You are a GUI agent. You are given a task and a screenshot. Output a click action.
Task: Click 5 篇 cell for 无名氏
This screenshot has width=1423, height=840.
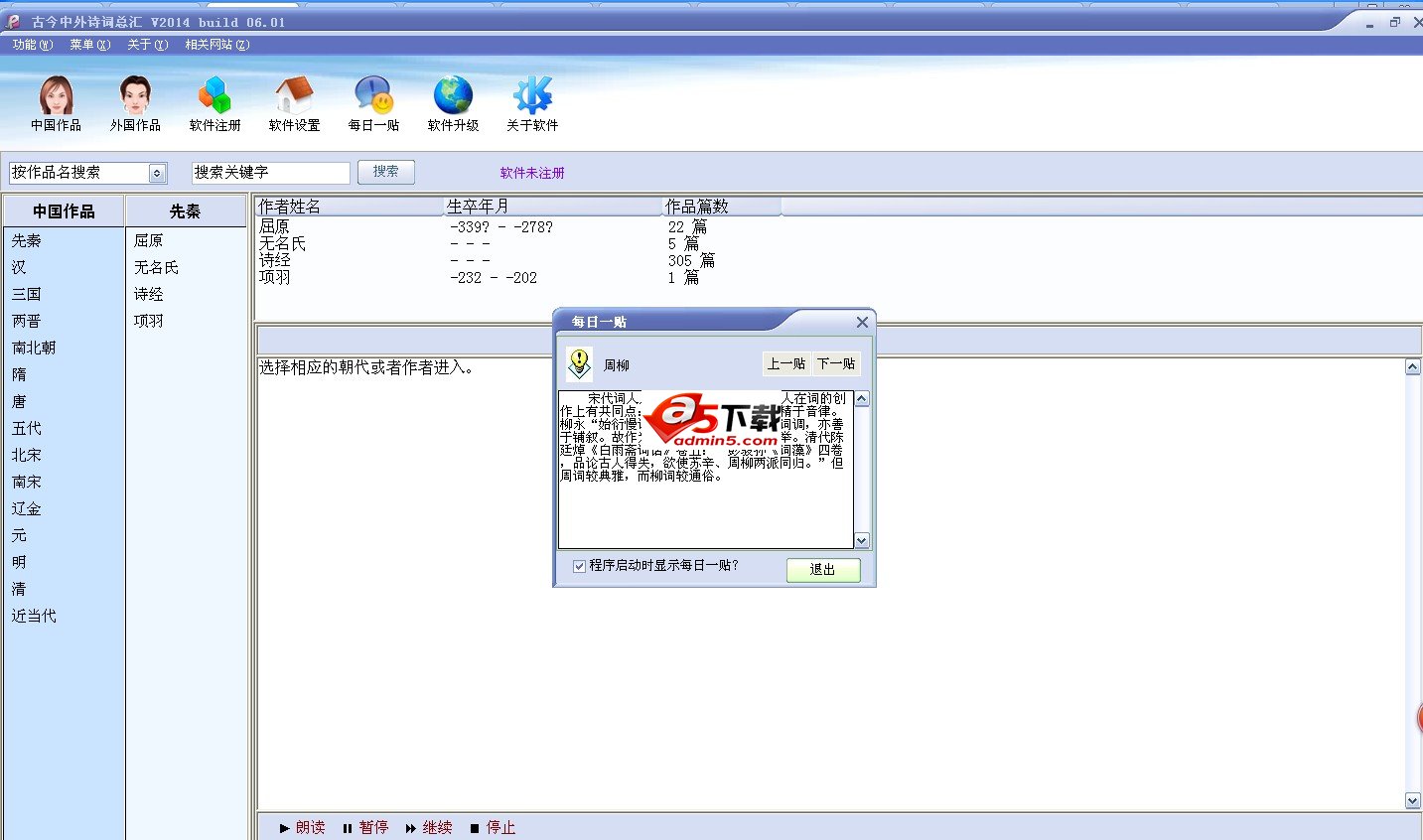683,244
